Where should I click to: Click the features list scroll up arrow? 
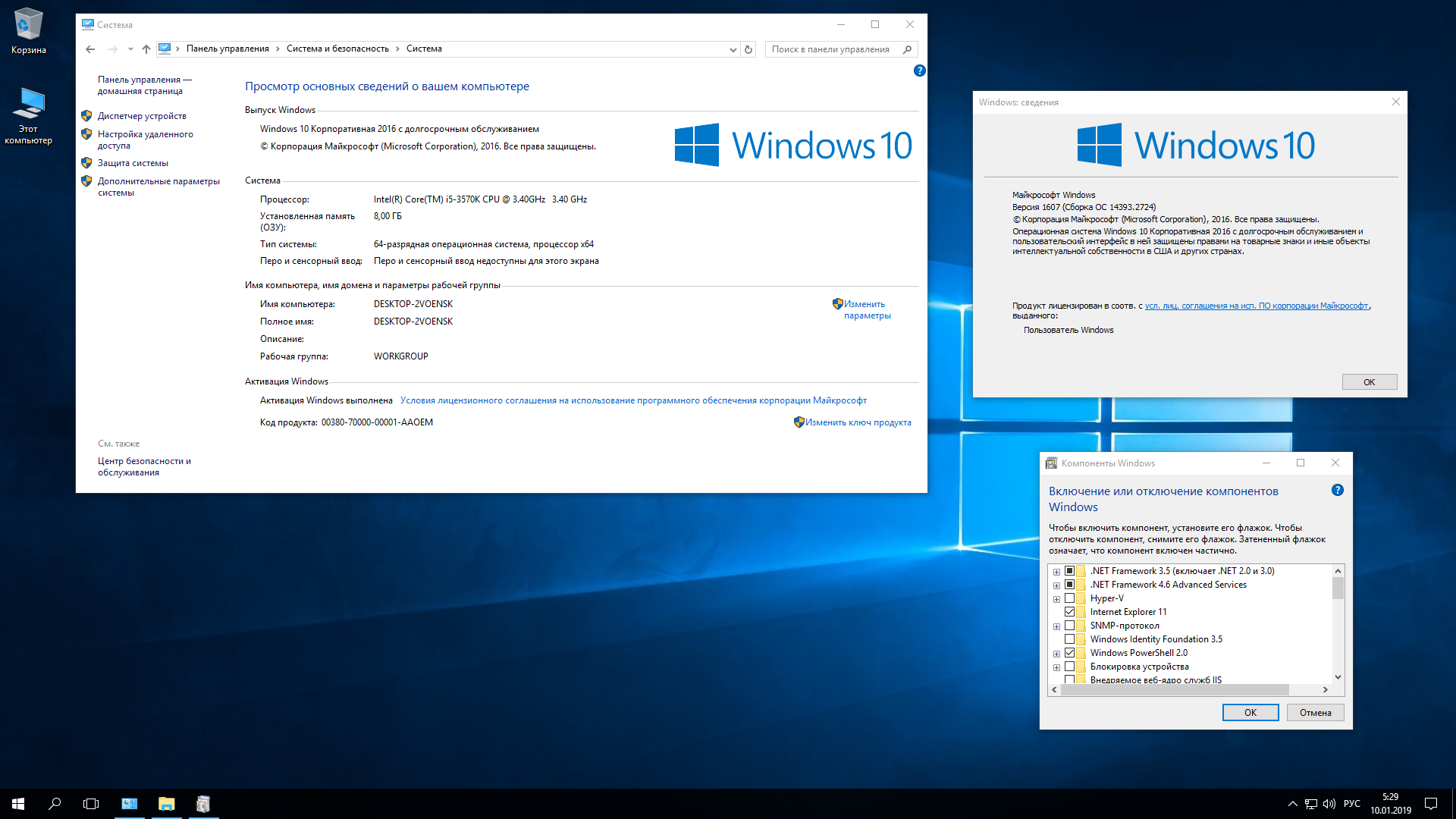click(x=1338, y=571)
